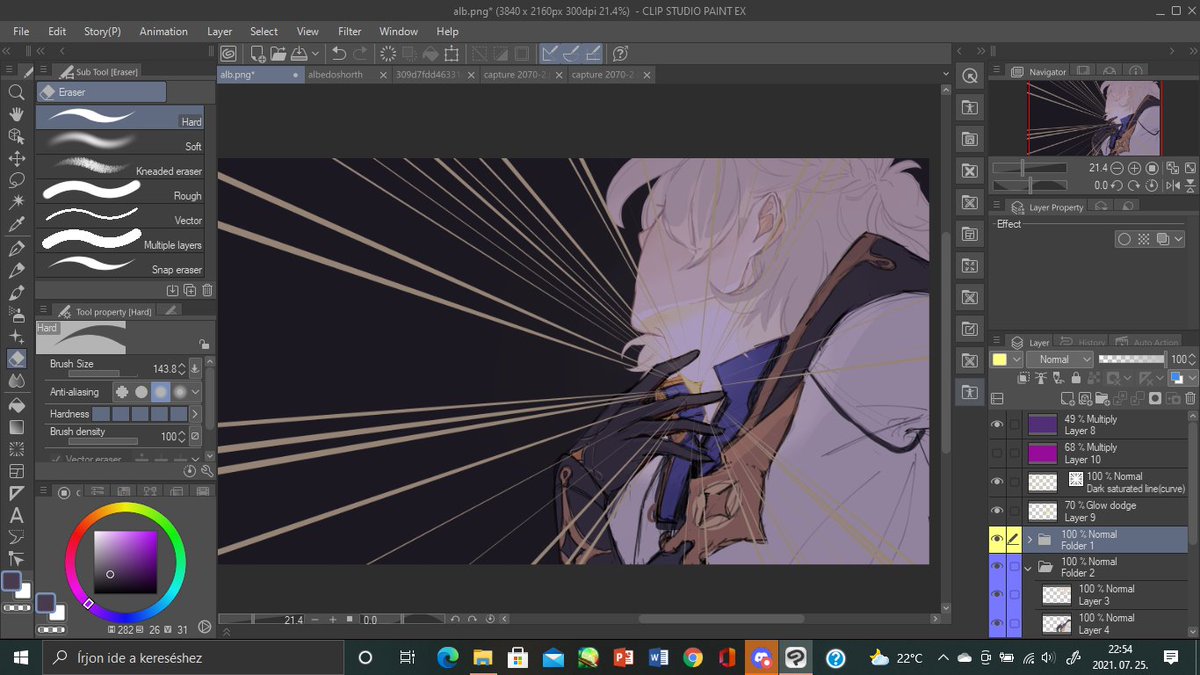Toggle Snap to ruler in toolbar
Image resolution: width=1200 pixels, height=675 pixels.
click(x=550, y=53)
